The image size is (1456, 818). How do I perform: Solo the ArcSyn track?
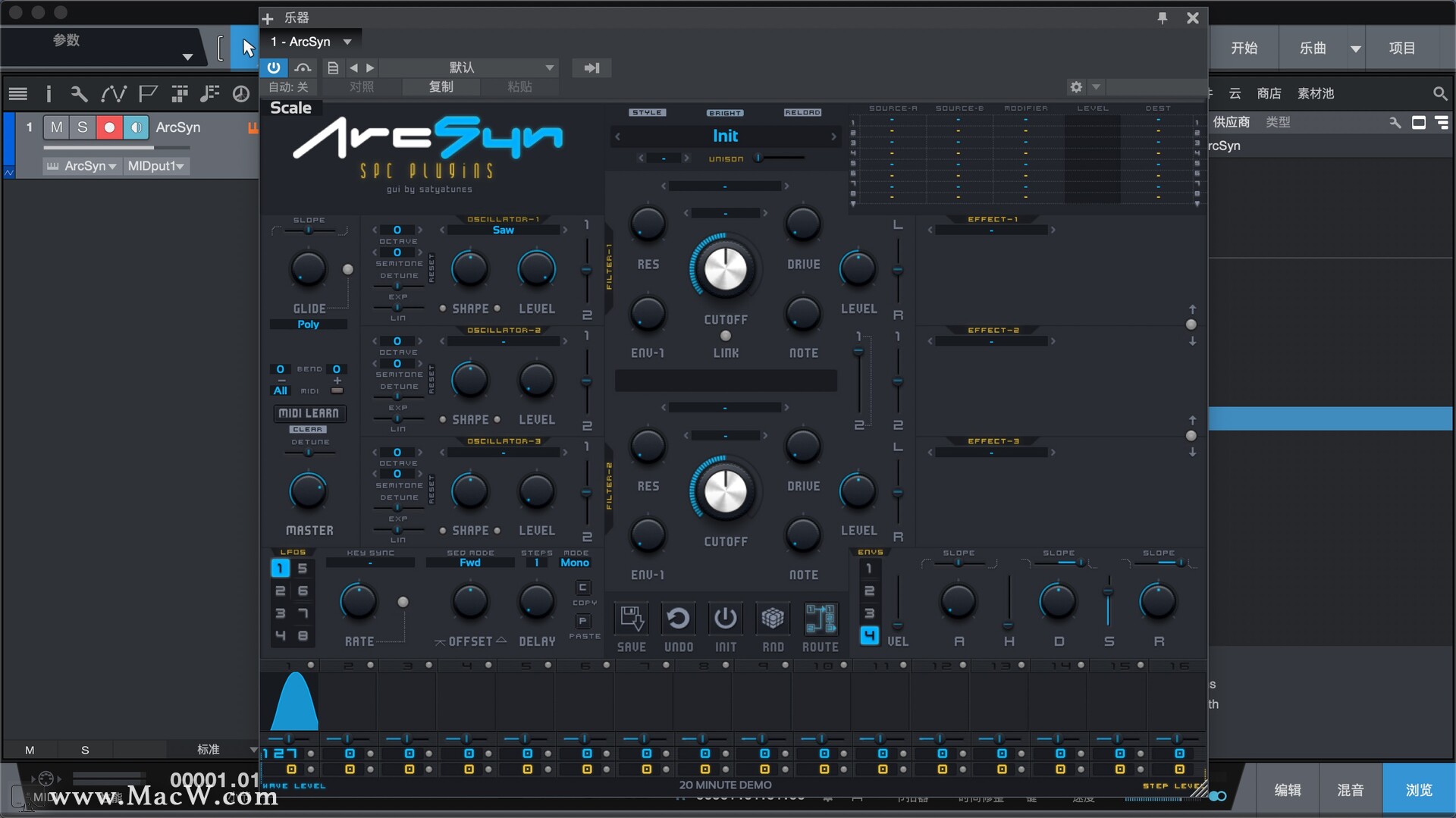(x=82, y=127)
